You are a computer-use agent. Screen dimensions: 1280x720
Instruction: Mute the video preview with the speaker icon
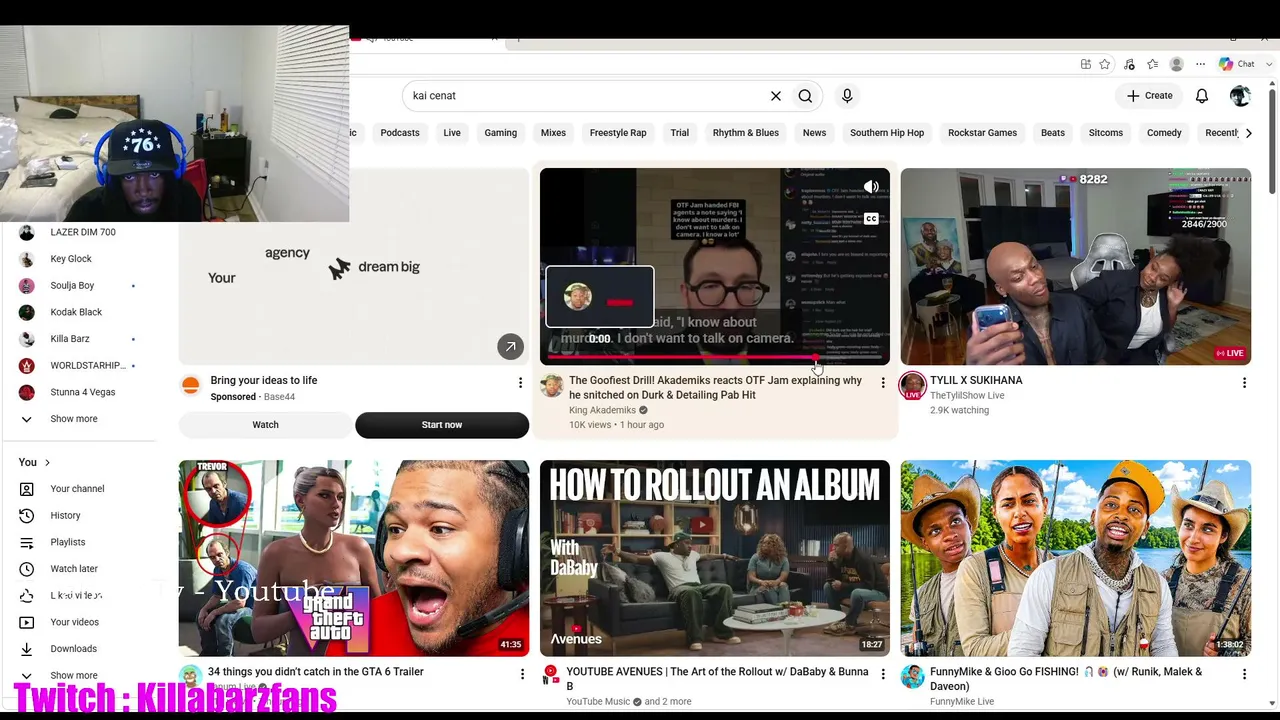pyautogui.click(x=871, y=187)
